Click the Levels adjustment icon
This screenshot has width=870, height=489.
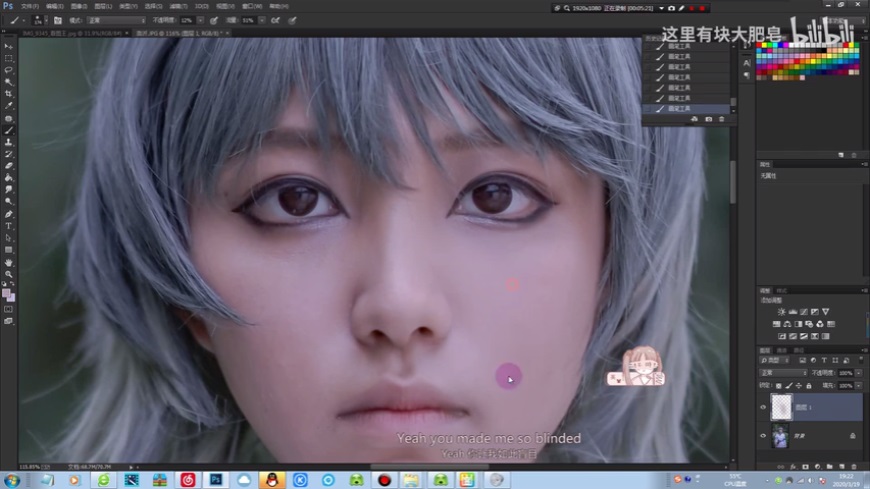click(793, 312)
